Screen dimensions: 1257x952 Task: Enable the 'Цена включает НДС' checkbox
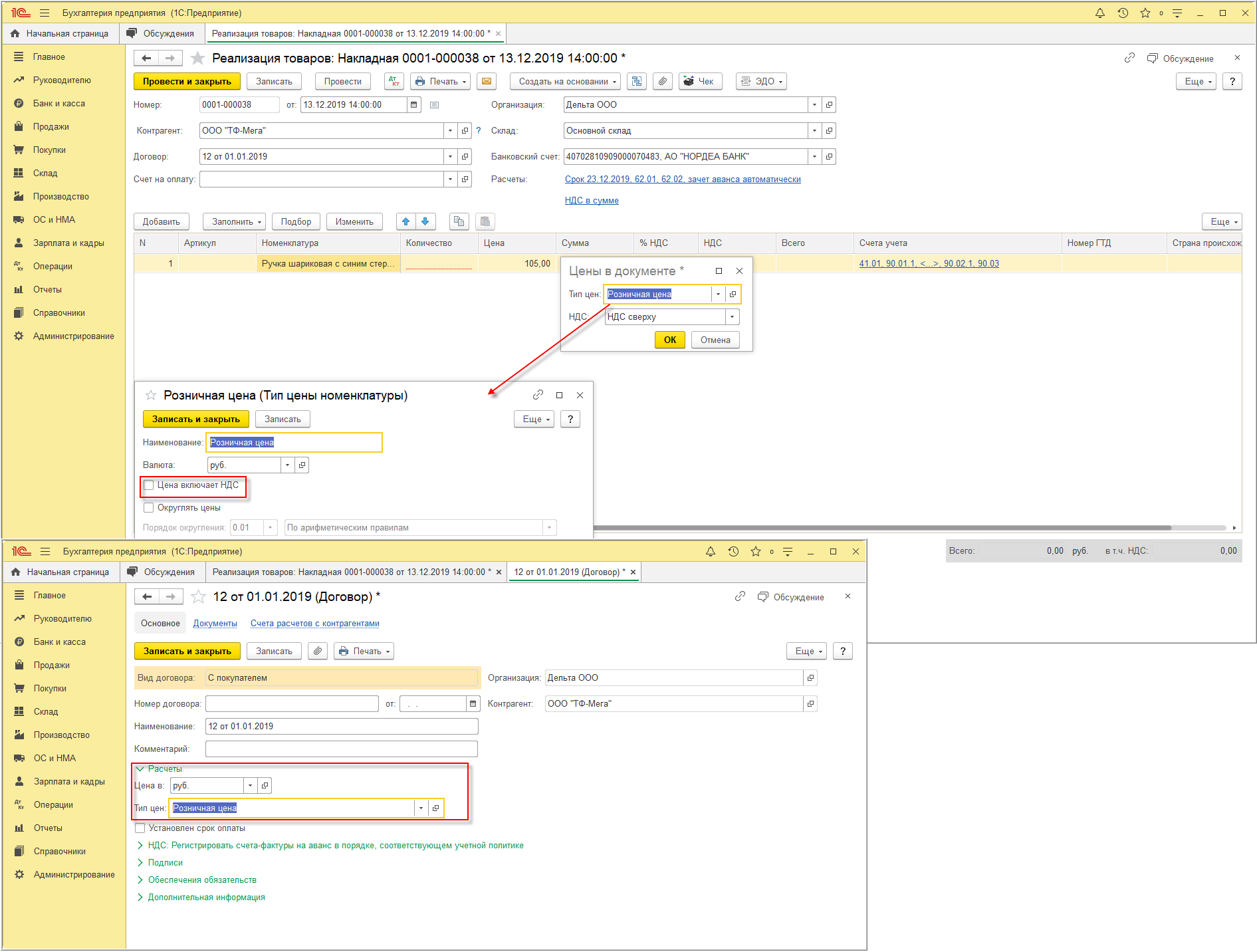[x=149, y=485]
